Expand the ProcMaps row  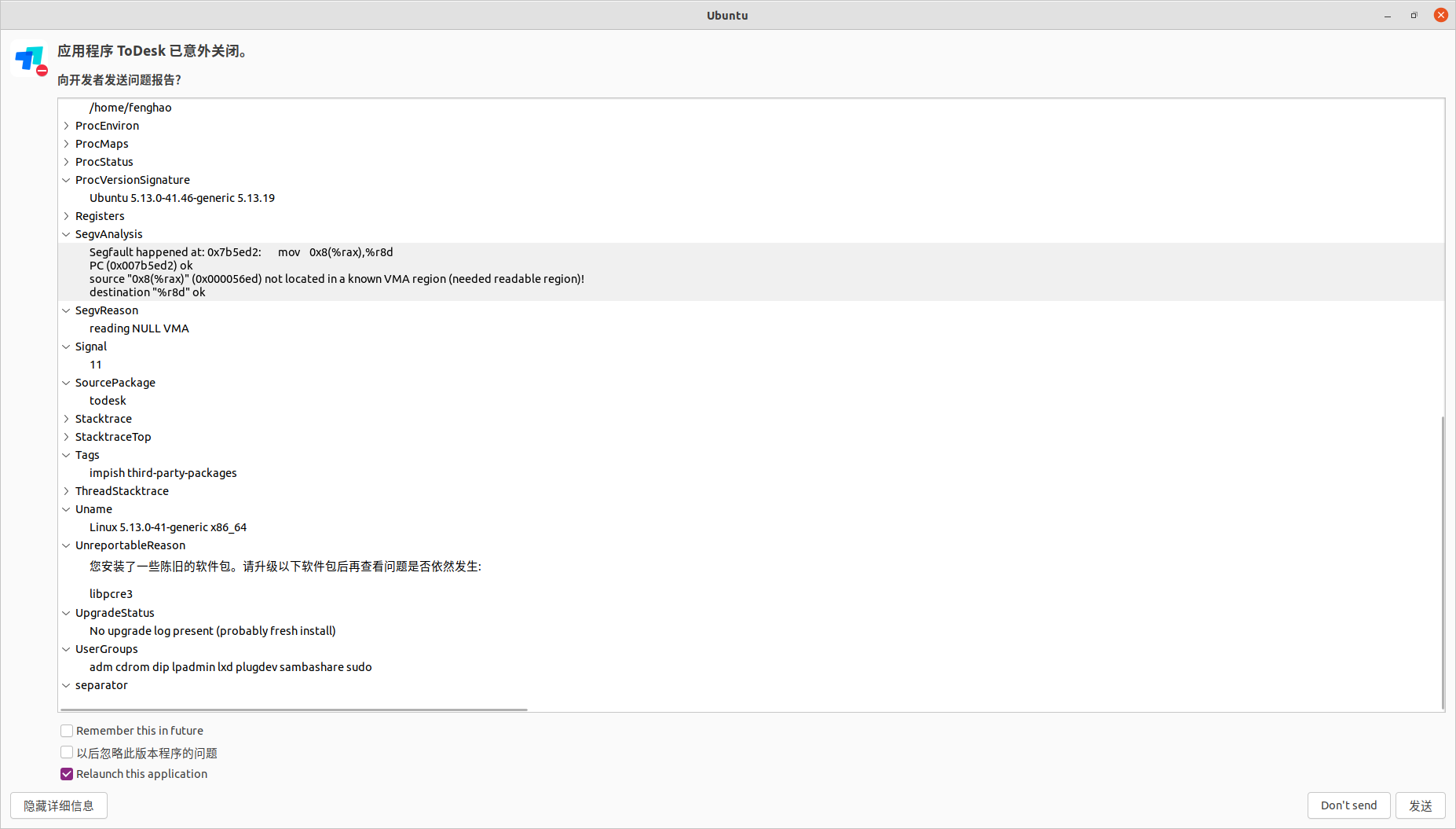(x=67, y=144)
